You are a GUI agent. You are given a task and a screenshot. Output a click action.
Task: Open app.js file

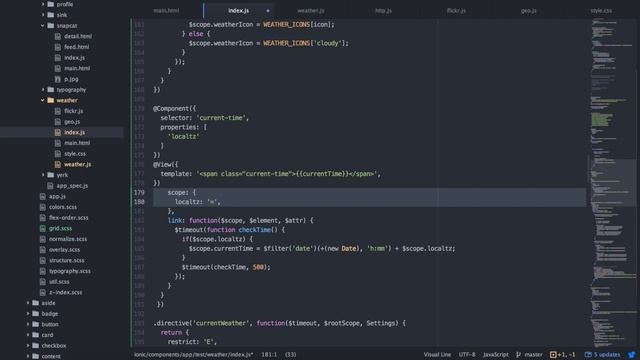click(57, 196)
